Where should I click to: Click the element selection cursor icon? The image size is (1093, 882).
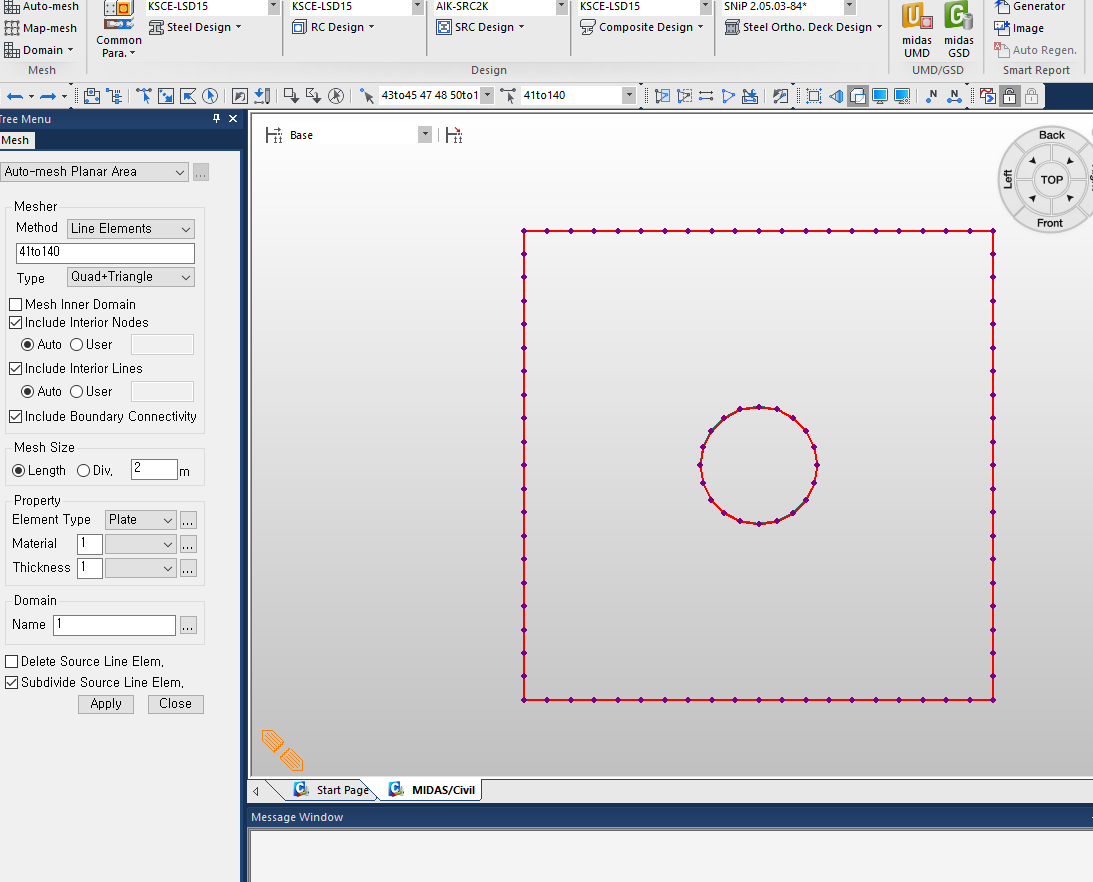pos(508,96)
